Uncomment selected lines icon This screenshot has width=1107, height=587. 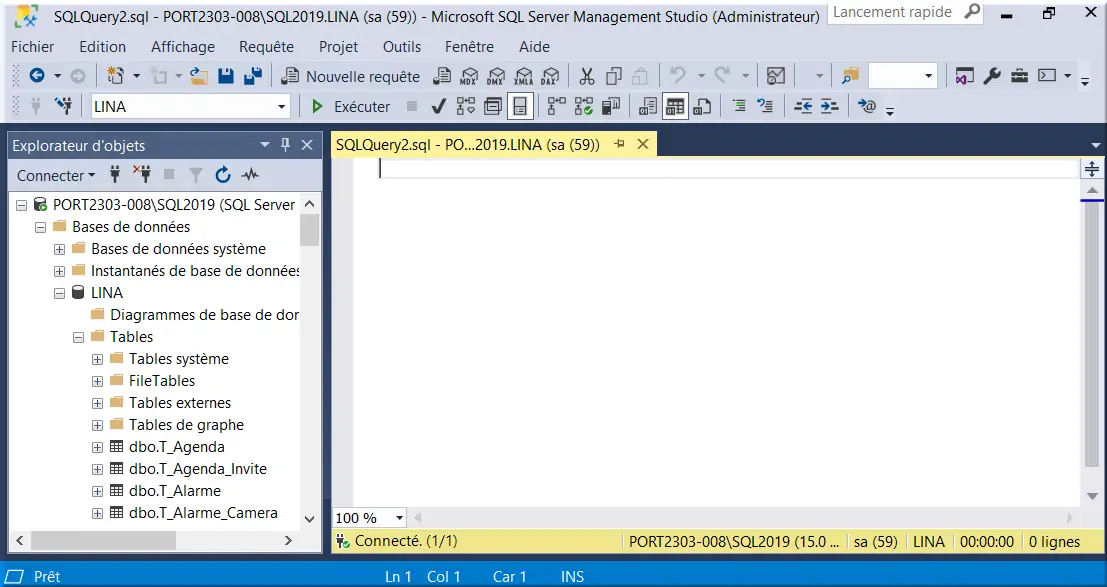(x=765, y=106)
